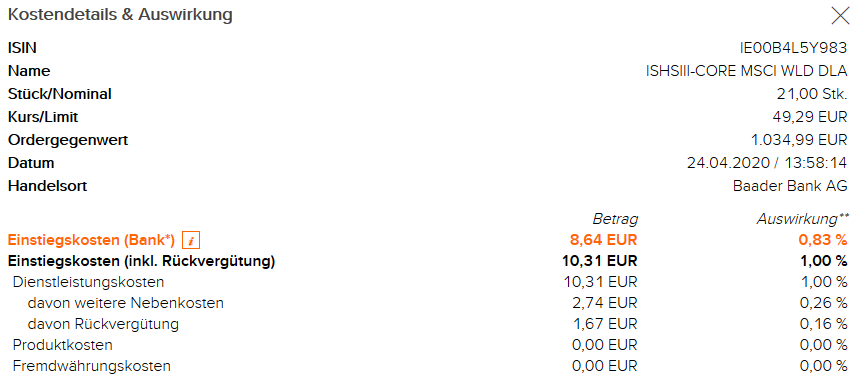This screenshot has width=866, height=376.
Task: Click the Handelsort value Baader Bank AG
Action: coord(790,186)
